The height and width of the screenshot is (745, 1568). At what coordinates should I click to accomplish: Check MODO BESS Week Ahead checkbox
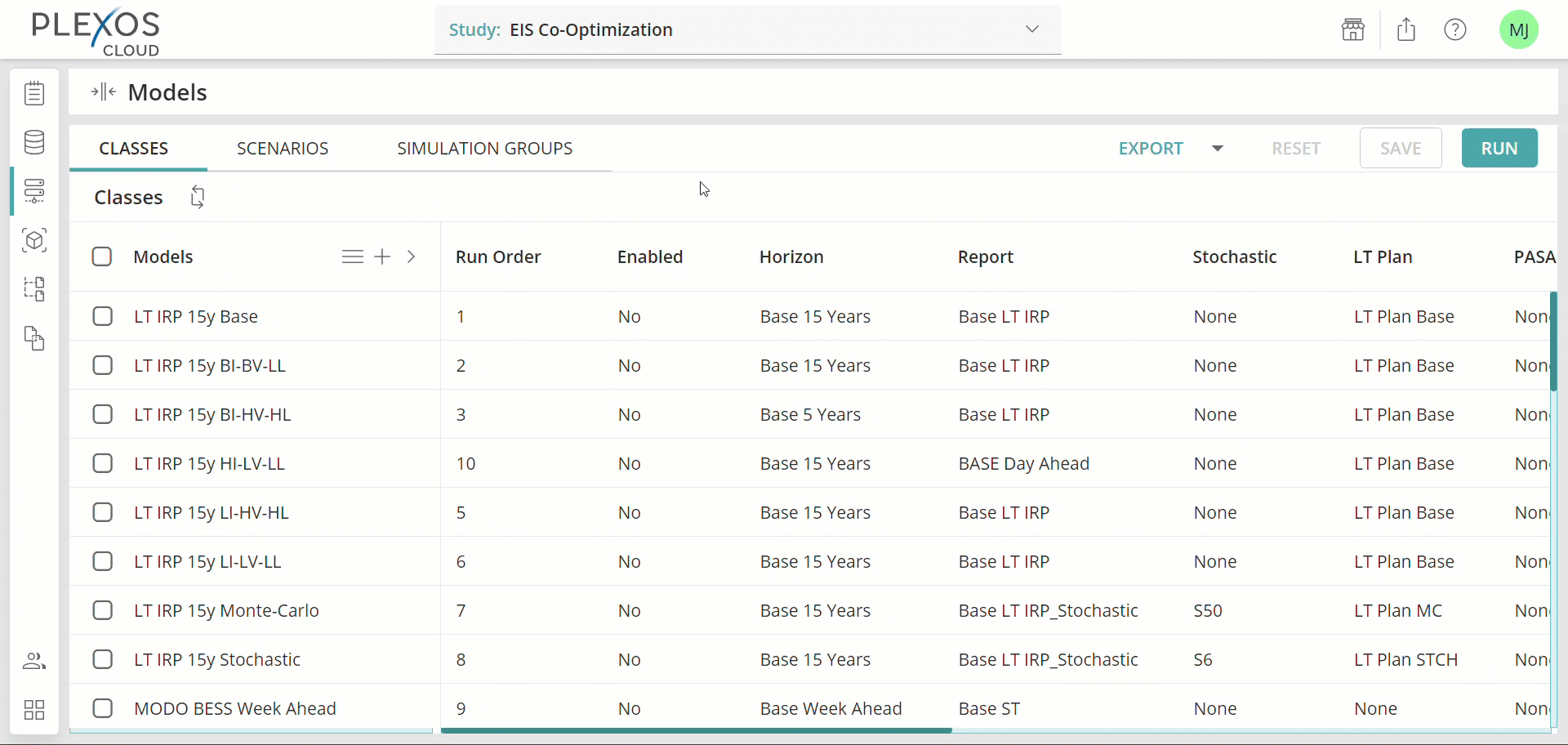point(103,708)
